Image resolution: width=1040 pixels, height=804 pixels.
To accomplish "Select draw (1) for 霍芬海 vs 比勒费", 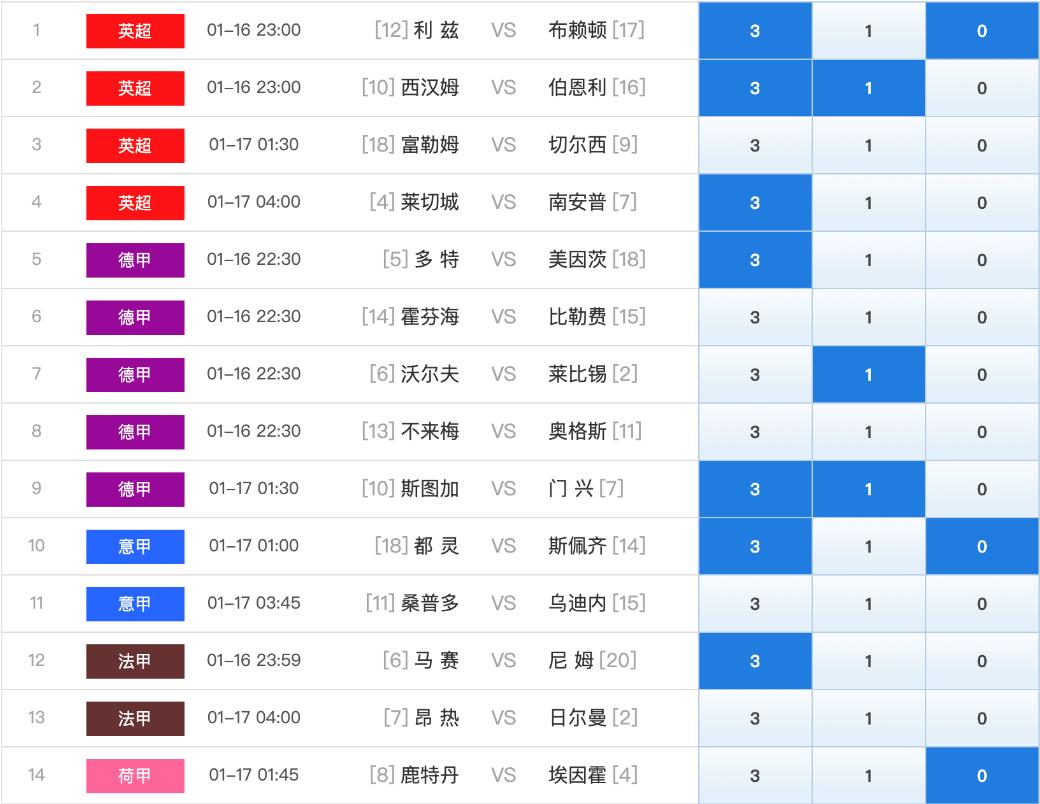I will 868,317.
